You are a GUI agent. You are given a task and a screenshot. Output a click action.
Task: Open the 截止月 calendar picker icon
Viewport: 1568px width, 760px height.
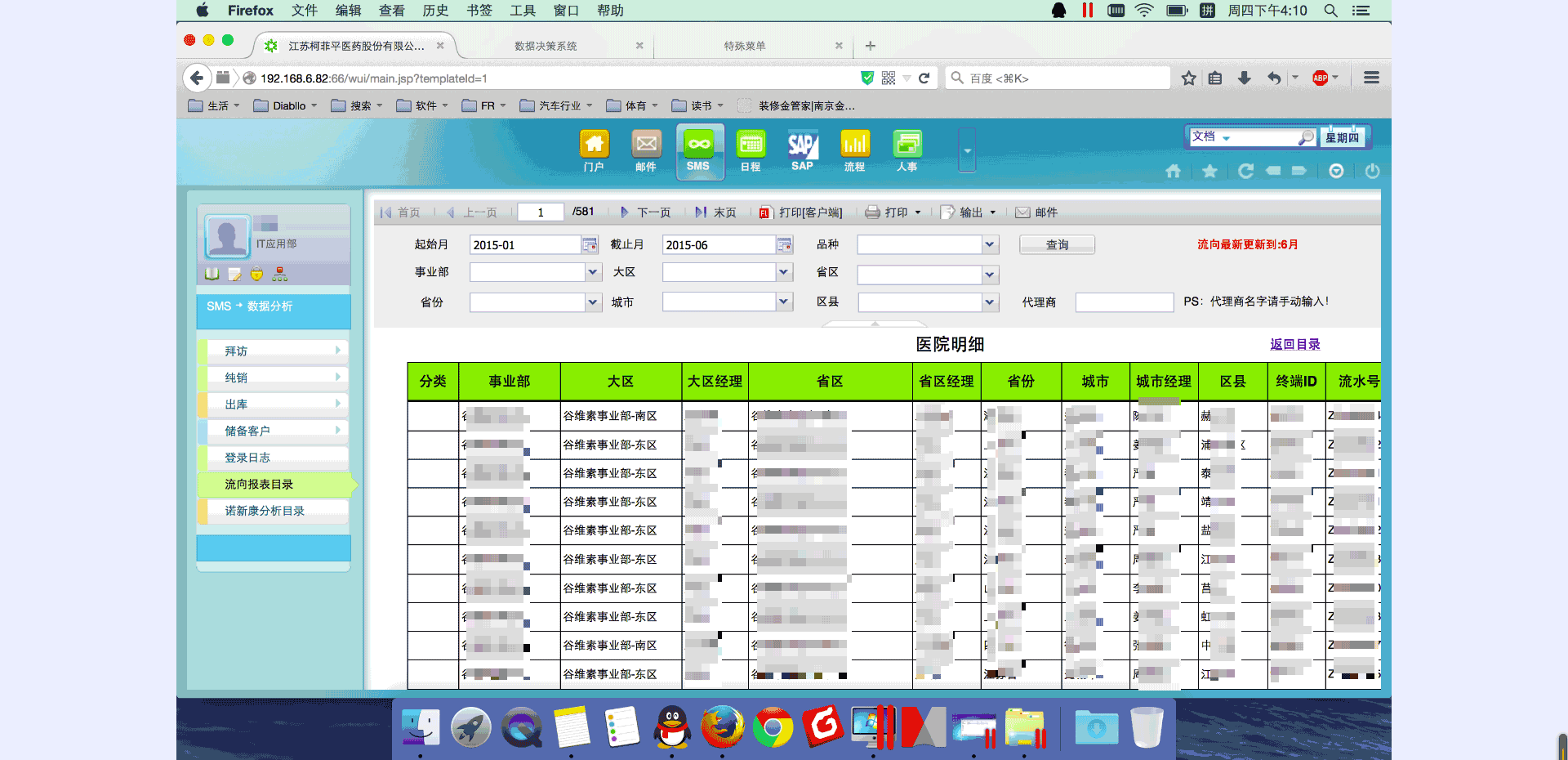(784, 244)
